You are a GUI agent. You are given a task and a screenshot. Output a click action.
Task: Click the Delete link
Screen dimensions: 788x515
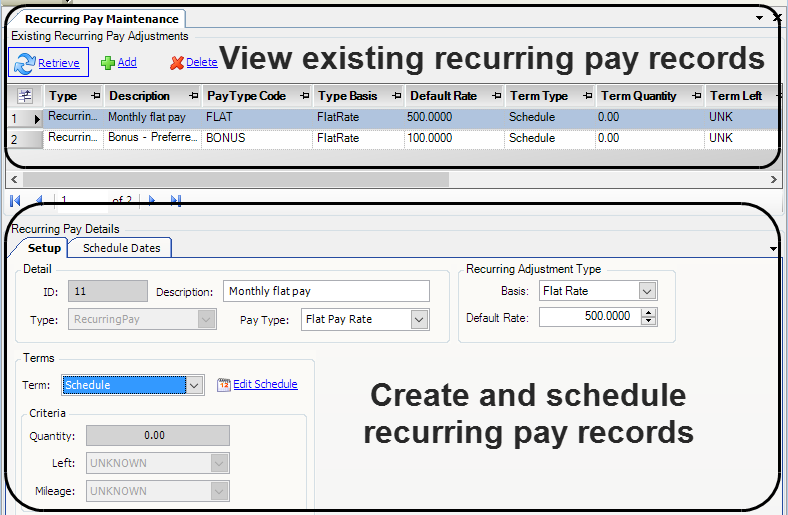[201, 63]
